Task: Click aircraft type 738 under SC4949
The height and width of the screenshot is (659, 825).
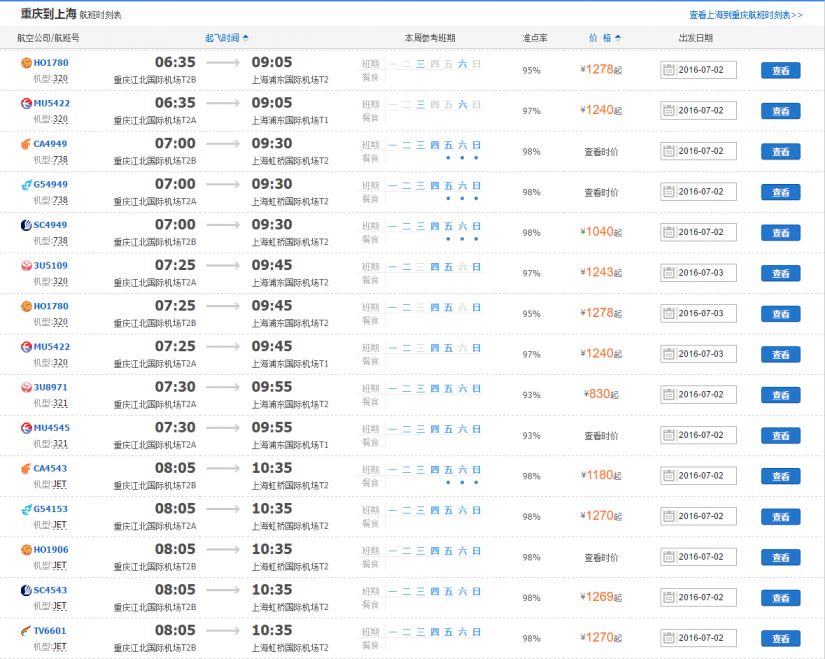Action: point(60,241)
